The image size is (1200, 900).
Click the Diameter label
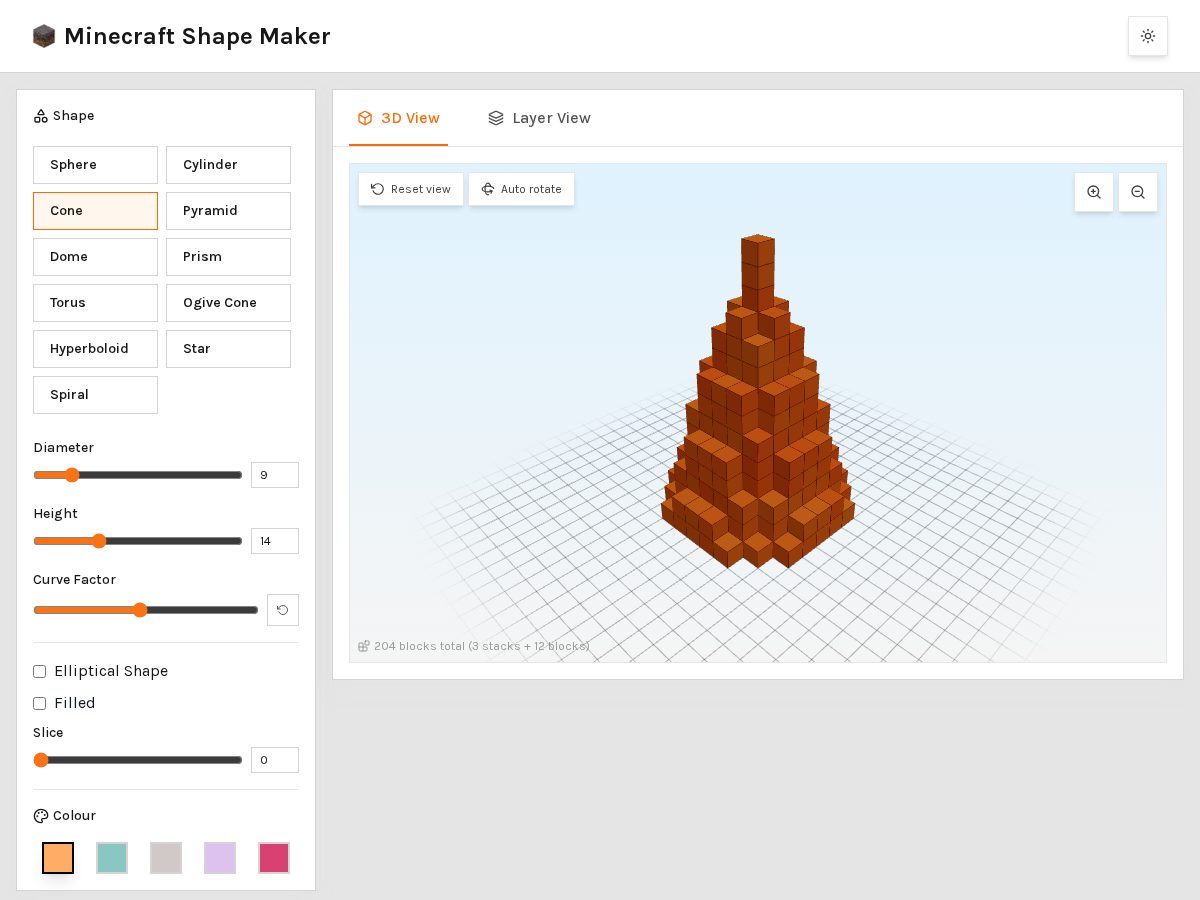[x=64, y=448]
